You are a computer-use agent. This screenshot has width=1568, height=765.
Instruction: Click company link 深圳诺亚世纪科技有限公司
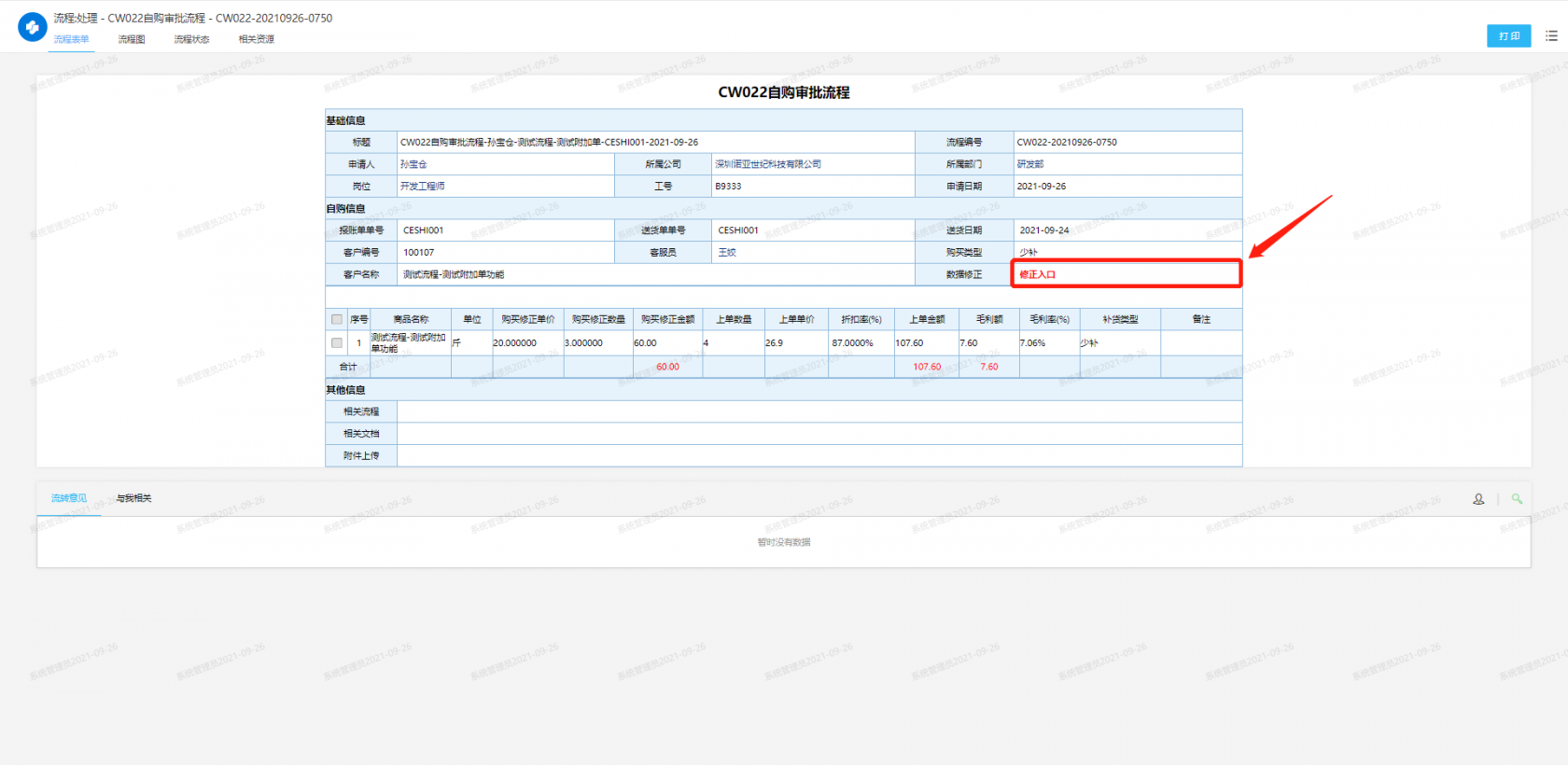tap(767, 164)
